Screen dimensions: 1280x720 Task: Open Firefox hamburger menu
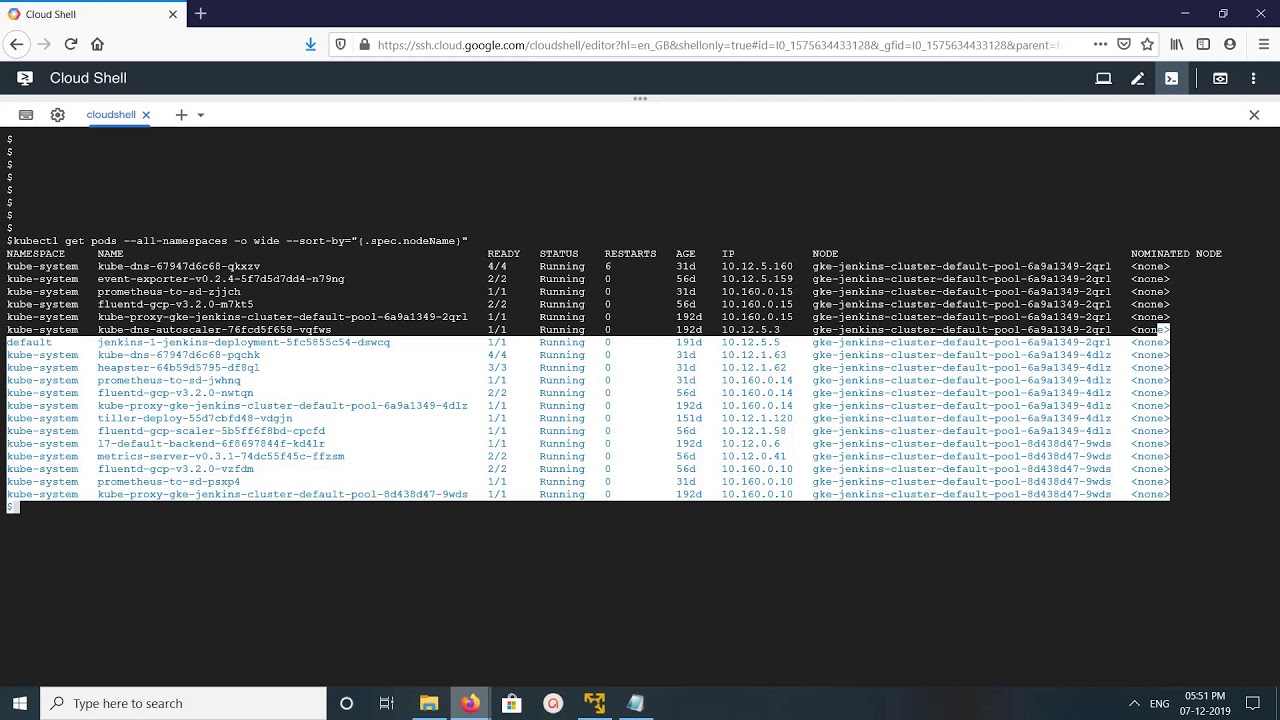point(1263,44)
